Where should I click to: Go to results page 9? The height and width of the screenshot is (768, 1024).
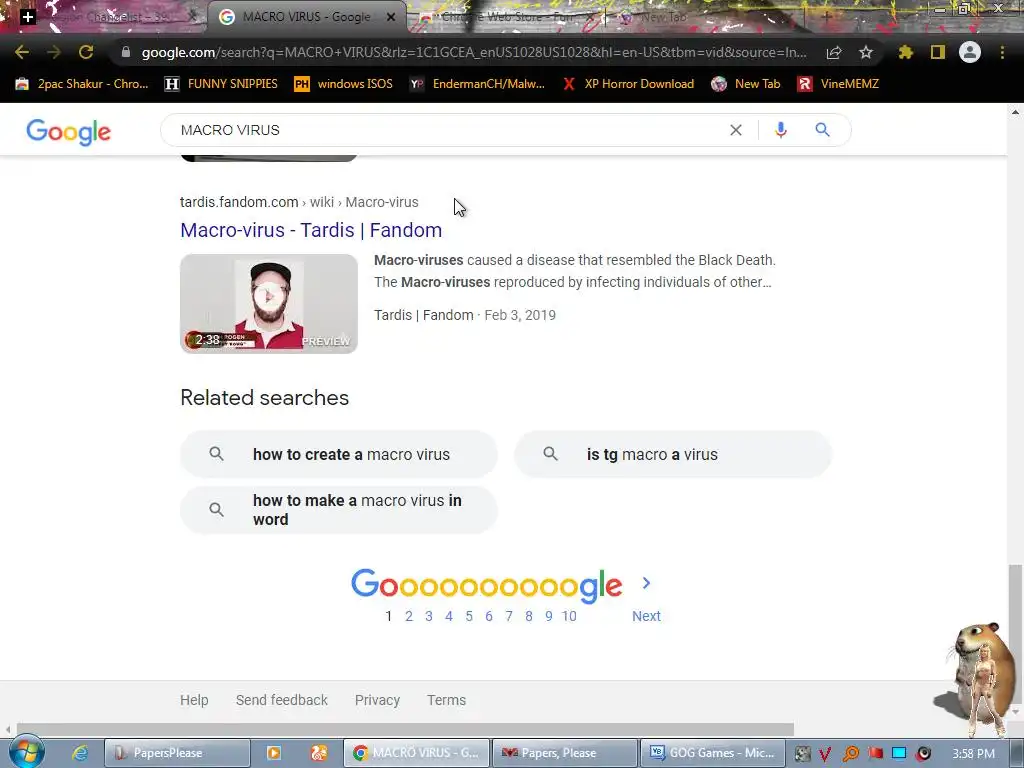[x=549, y=616]
